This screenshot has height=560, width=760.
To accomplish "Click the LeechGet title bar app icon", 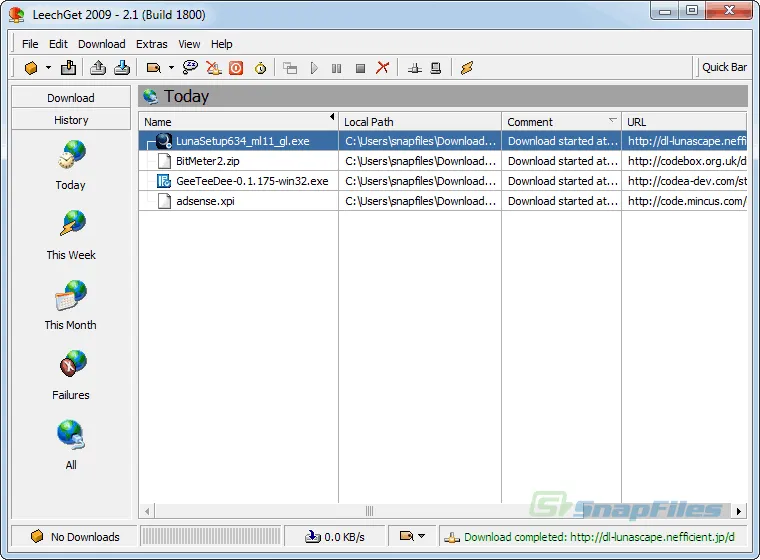I will click(16, 15).
